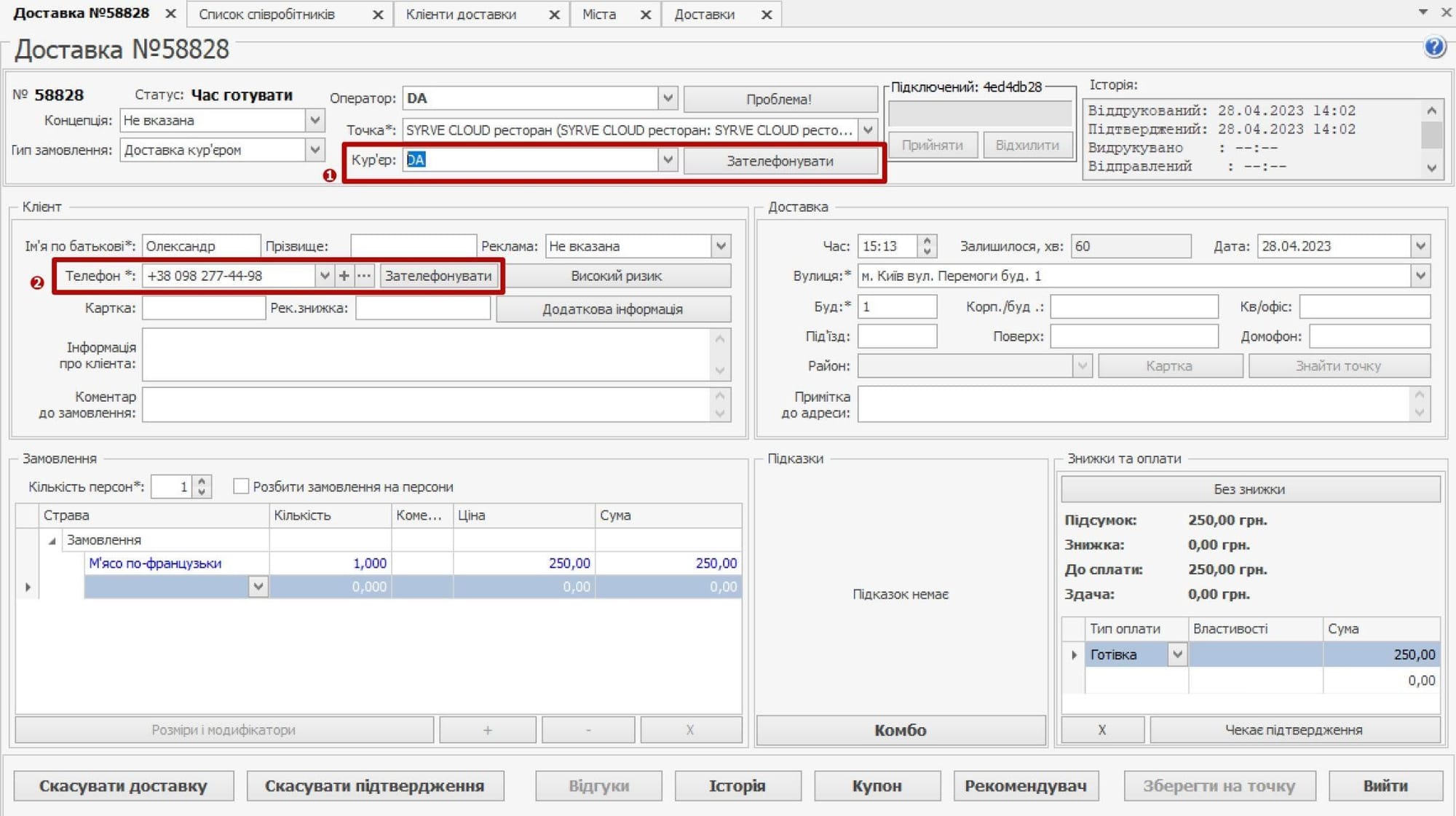Click the Вийти button
This screenshot has height=816, width=1456.
click(x=1385, y=786)
